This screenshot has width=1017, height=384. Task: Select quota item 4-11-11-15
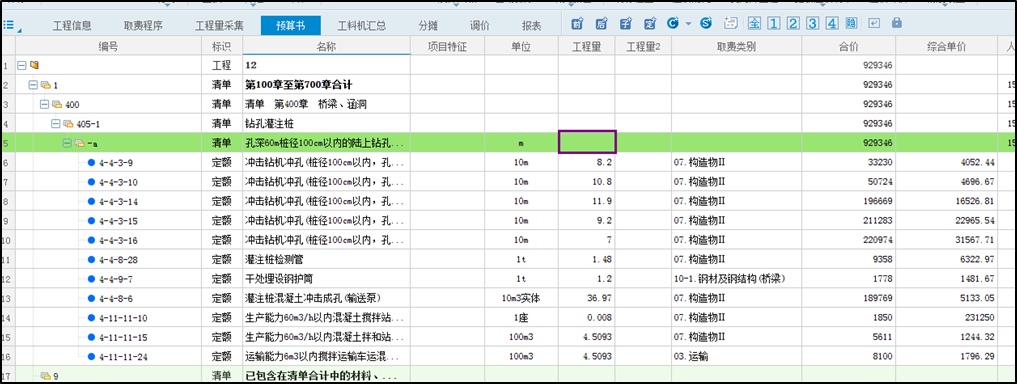124,338
